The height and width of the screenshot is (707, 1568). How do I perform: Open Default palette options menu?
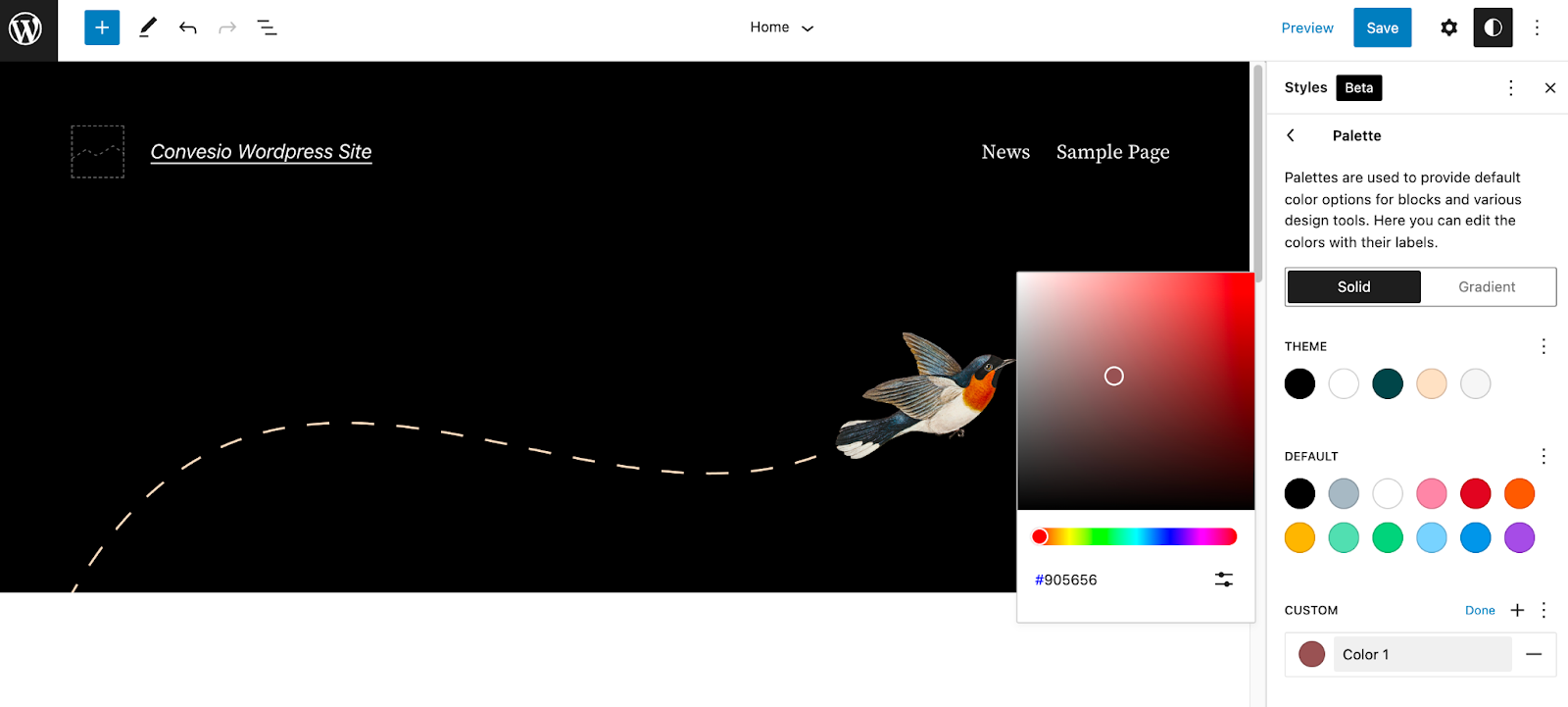coord(1543,456)
